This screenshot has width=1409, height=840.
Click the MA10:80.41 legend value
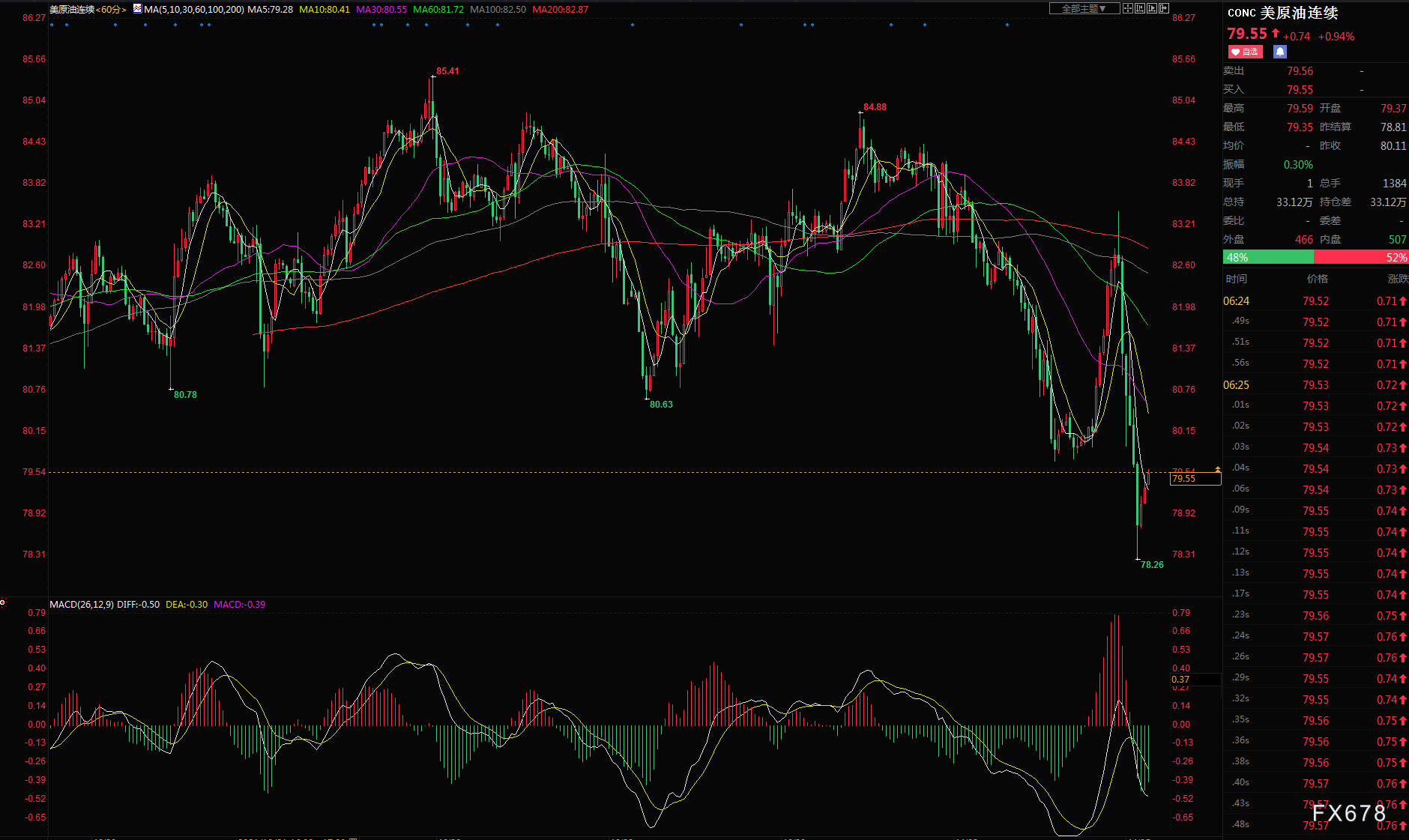click(325, 10)
